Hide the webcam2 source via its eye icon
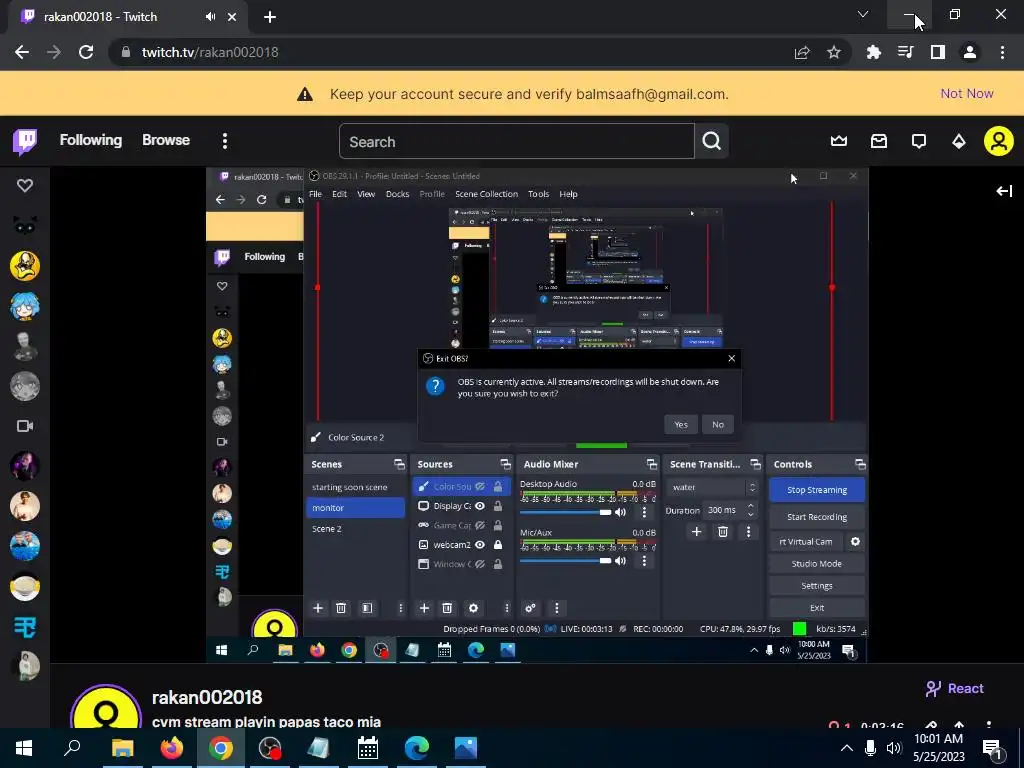This screenshot has height=768, width=1024. [x=480, y=545]
